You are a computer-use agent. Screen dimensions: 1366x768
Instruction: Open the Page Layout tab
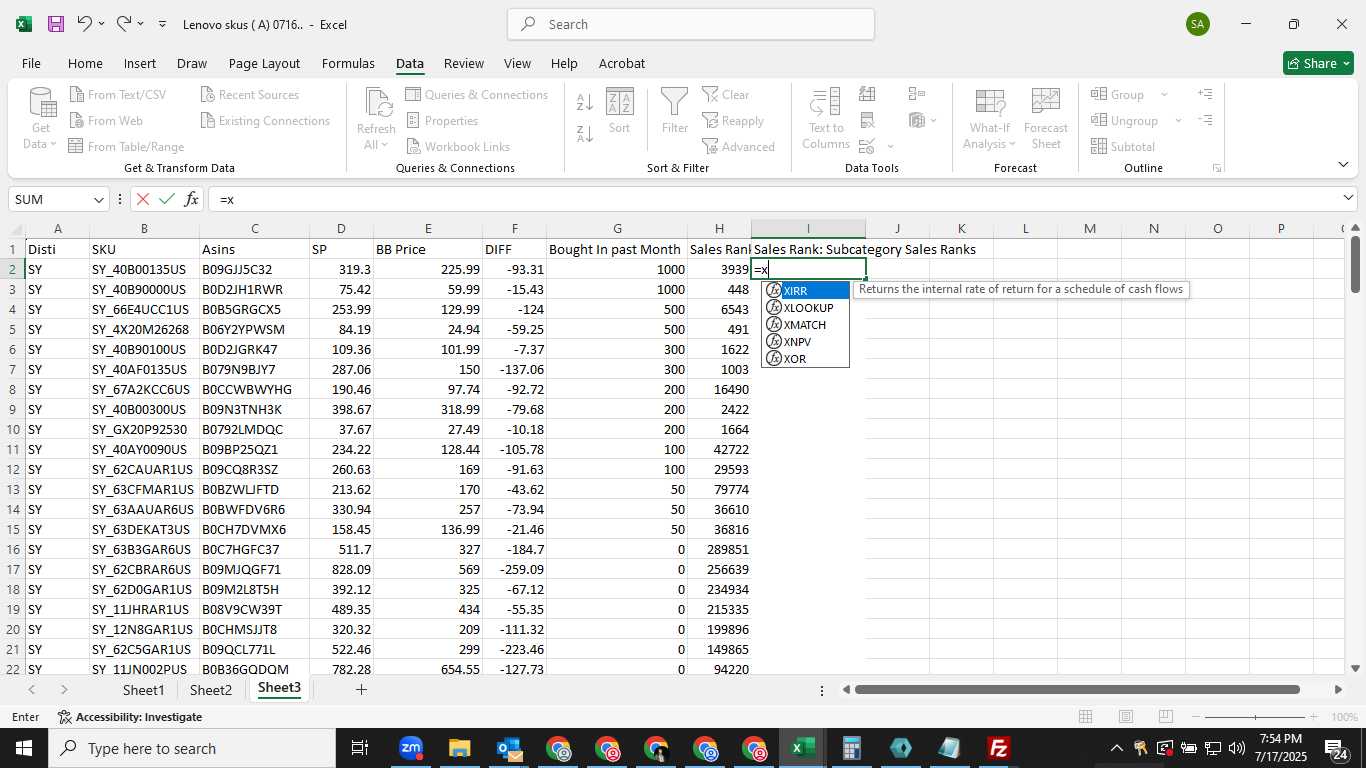264,63
